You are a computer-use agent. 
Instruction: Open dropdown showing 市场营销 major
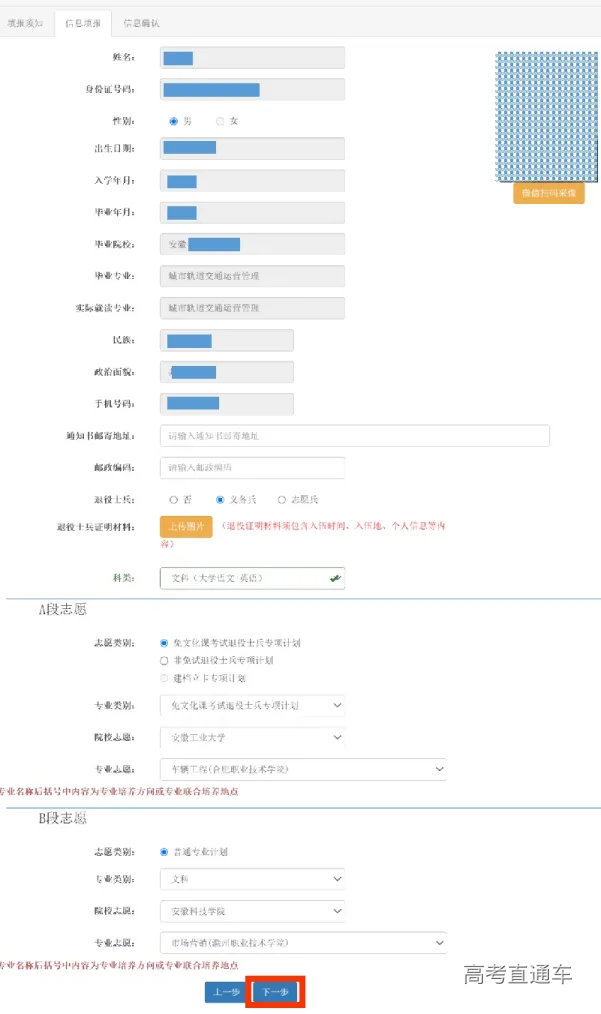(x=303, y=942)
